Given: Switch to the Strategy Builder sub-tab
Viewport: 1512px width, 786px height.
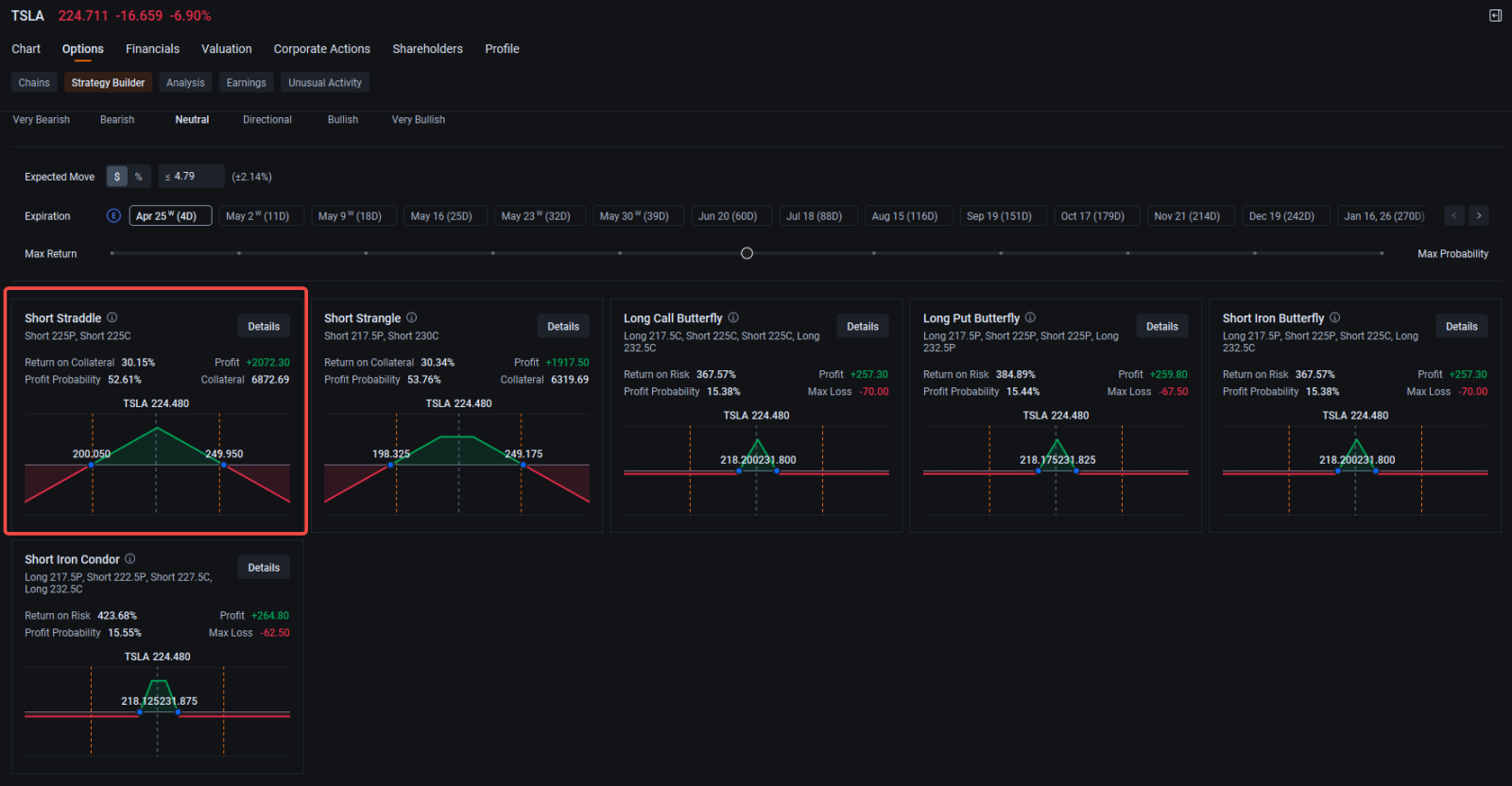Looking at the screenshot, I should [109, 83].
